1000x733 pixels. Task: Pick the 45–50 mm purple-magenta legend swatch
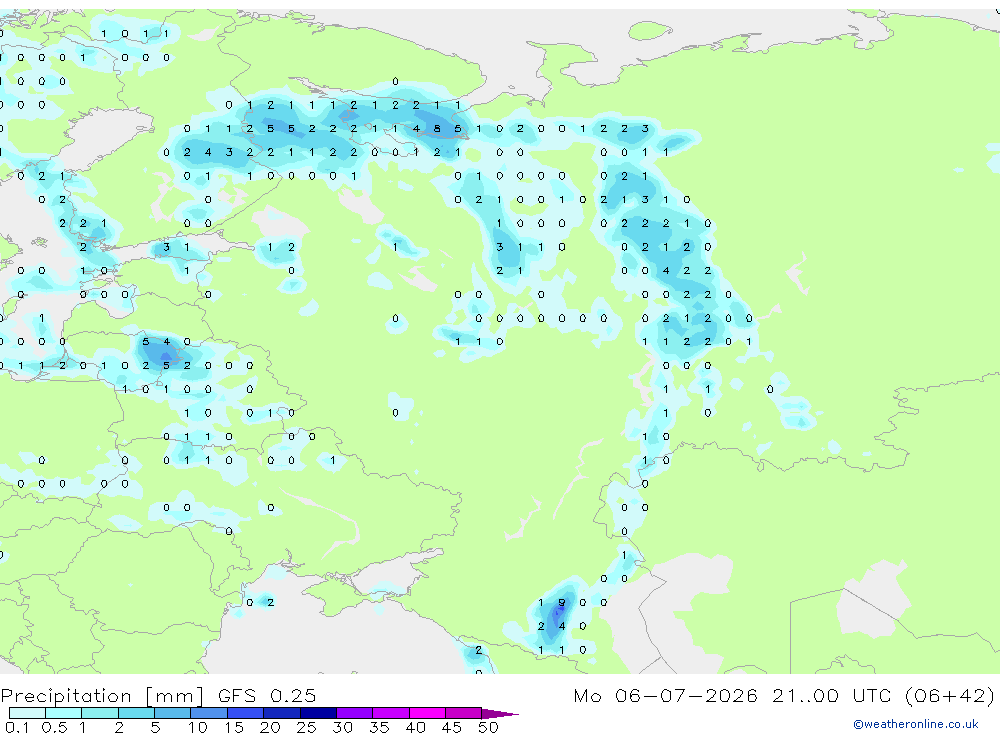[464, 713]
